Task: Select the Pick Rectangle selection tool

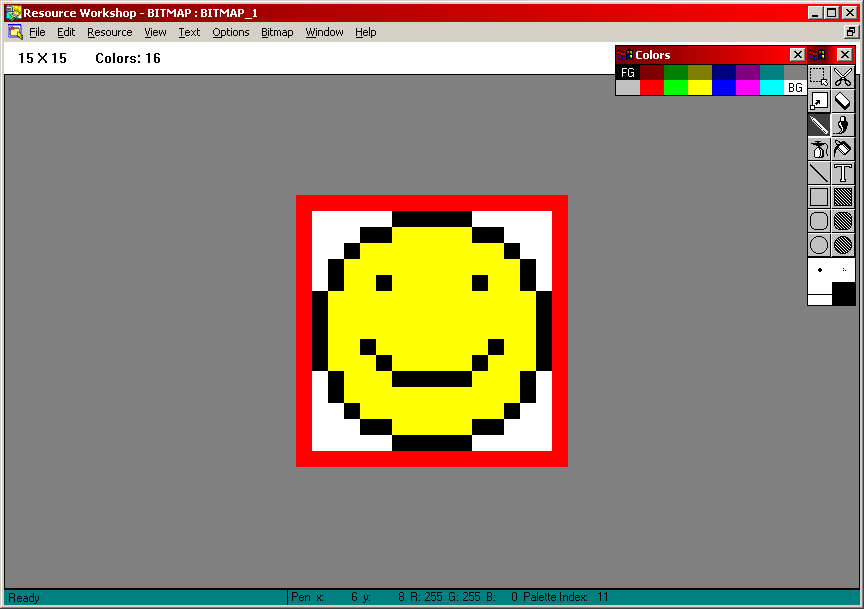Action: pyautogui.click(x=819, y=77)
